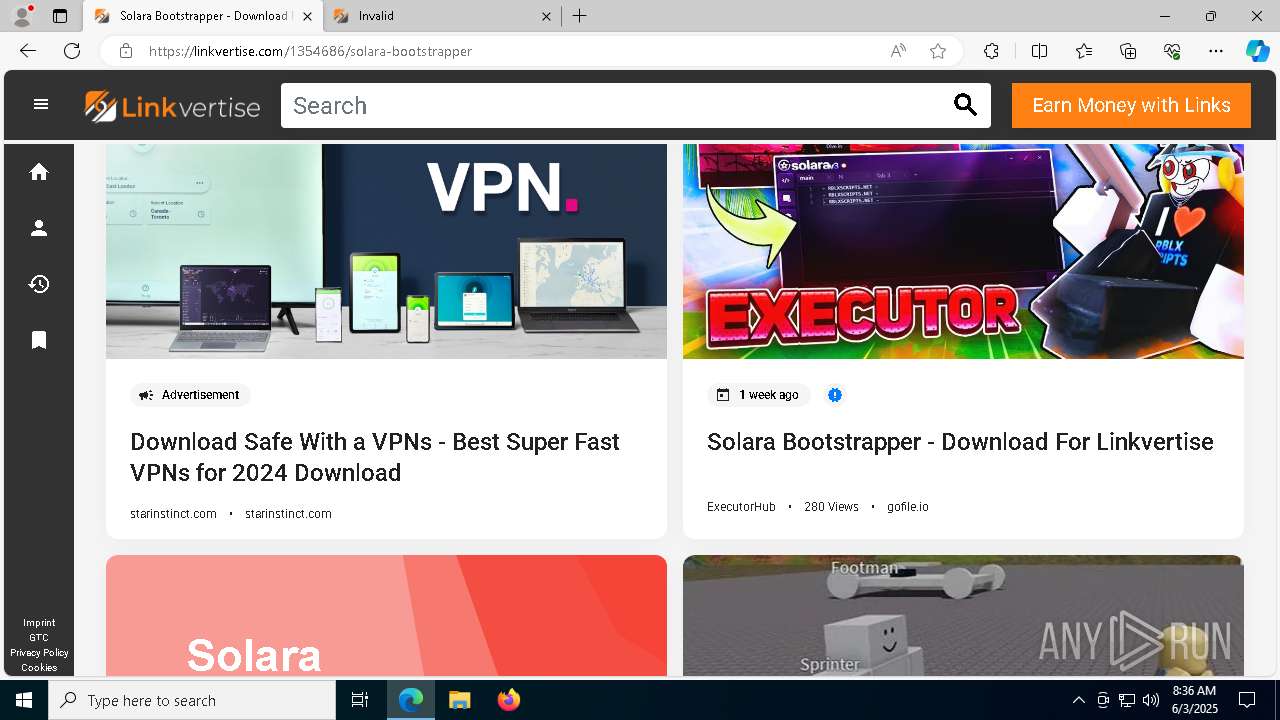
Task: Open tab actions menu icon
Action: pos(60,16)
